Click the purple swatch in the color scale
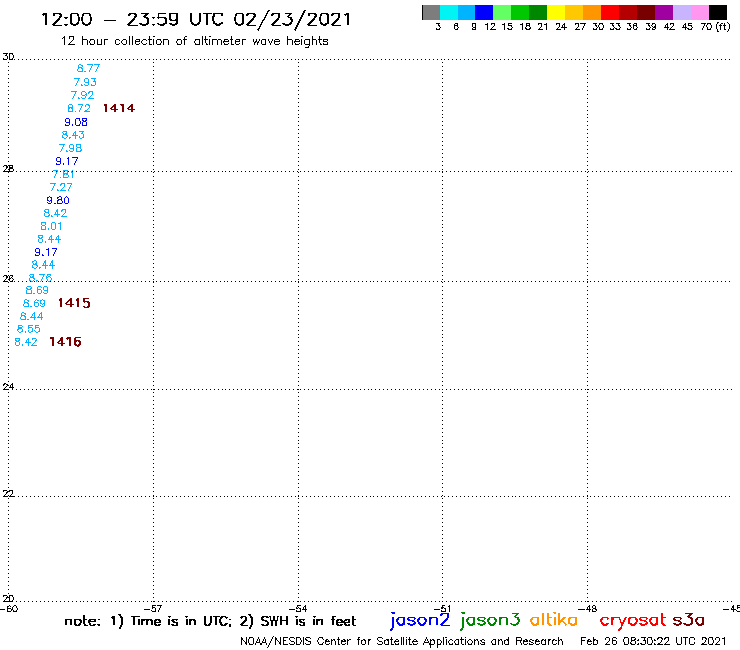 tap(664, 12)
